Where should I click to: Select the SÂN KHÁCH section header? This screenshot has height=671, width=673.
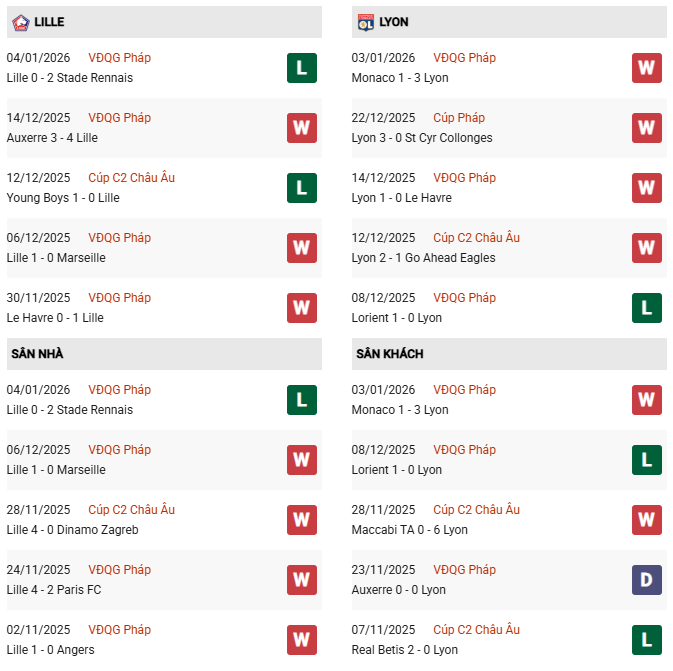[x=389, y=354]
